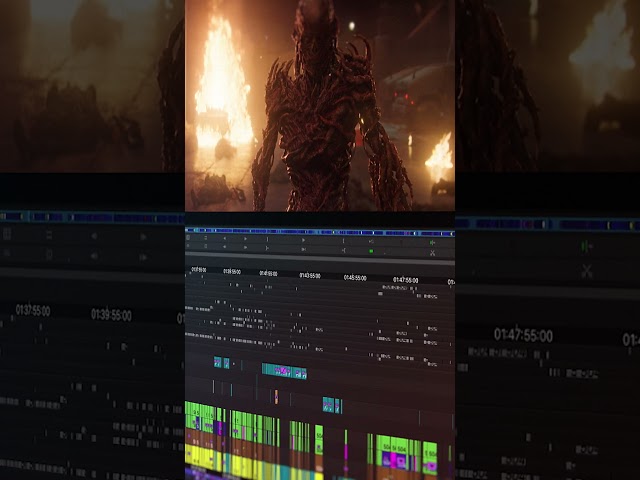The height and width of the screenshot is (480, 640).
Task: Click the green waveform icon at the toolbar's right end
Action: pos(432,243)
